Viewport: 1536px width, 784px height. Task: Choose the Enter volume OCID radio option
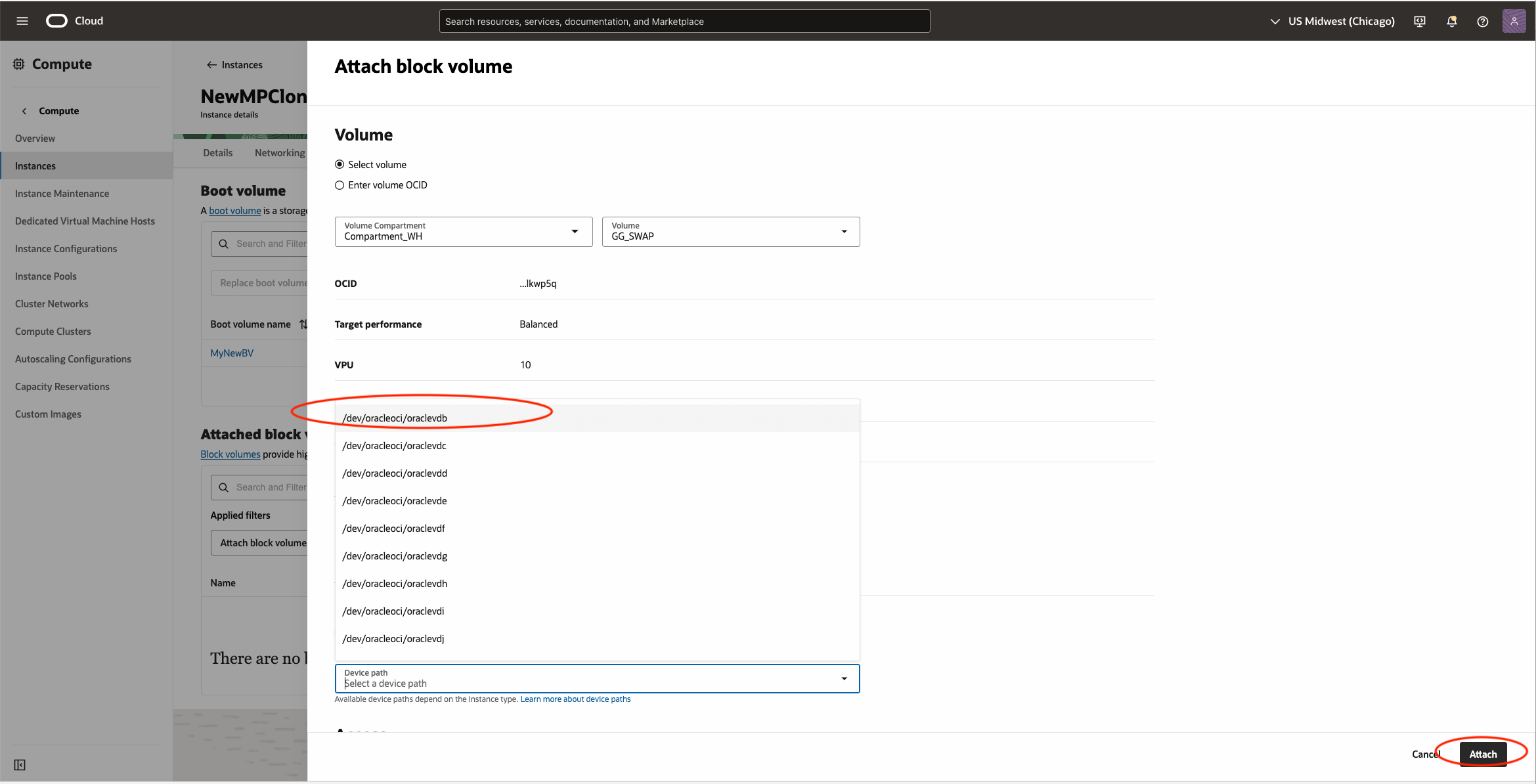click(x=340, y=185)
